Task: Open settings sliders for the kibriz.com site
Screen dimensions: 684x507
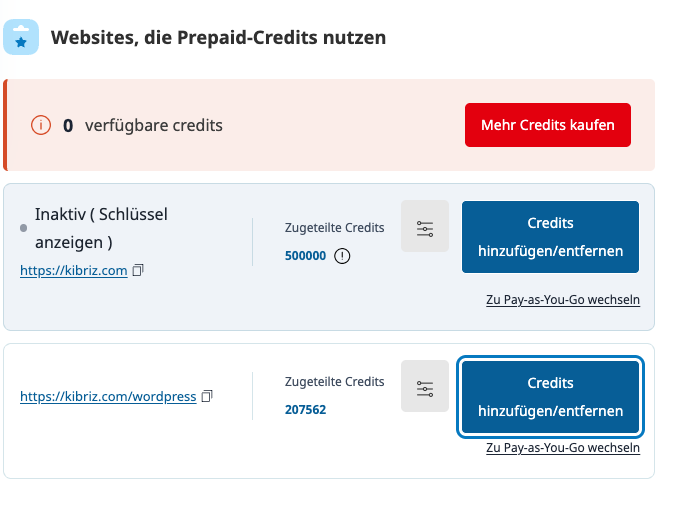Action: pyautogui.click(x=425, y=227)
